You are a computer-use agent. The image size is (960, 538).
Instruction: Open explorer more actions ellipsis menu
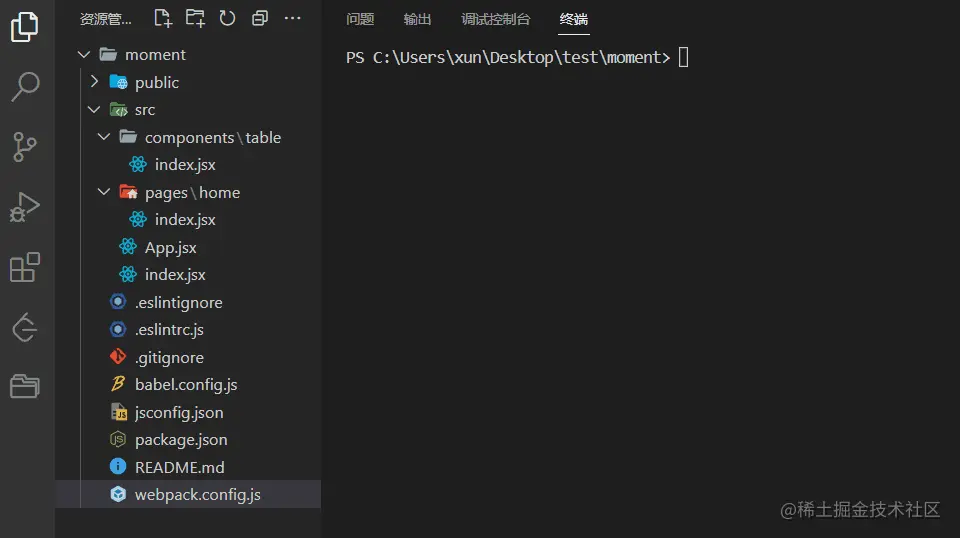[292, 18]
